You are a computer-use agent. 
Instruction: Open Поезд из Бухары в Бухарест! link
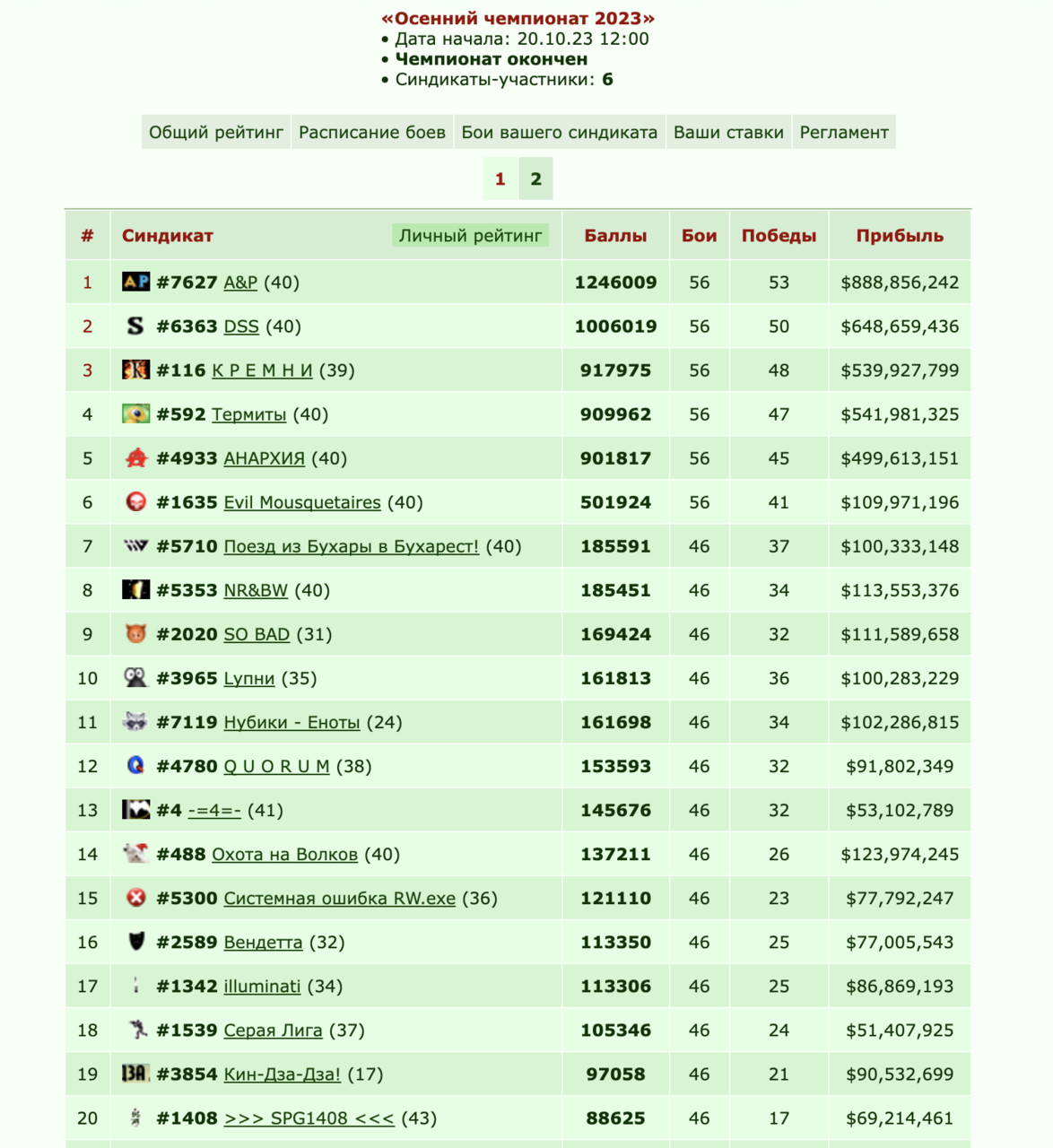tap(352, 546)
